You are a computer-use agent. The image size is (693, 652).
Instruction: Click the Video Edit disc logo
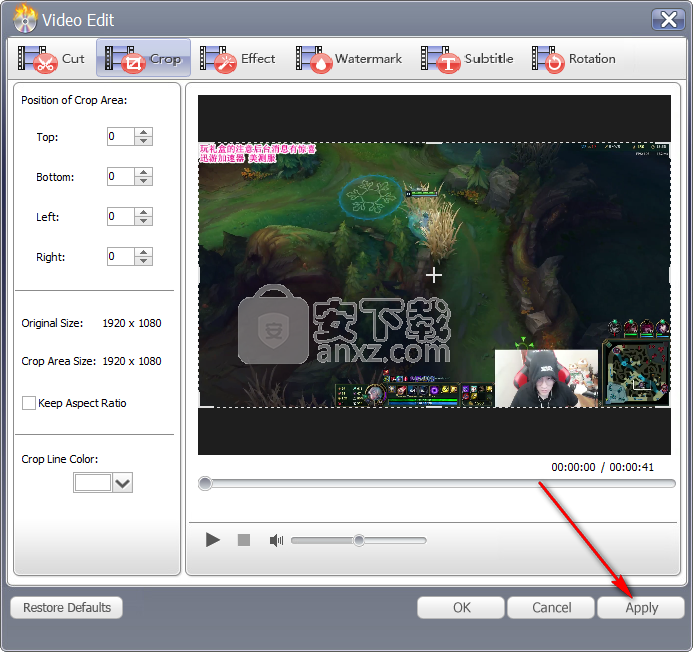[x=25, y=19]
